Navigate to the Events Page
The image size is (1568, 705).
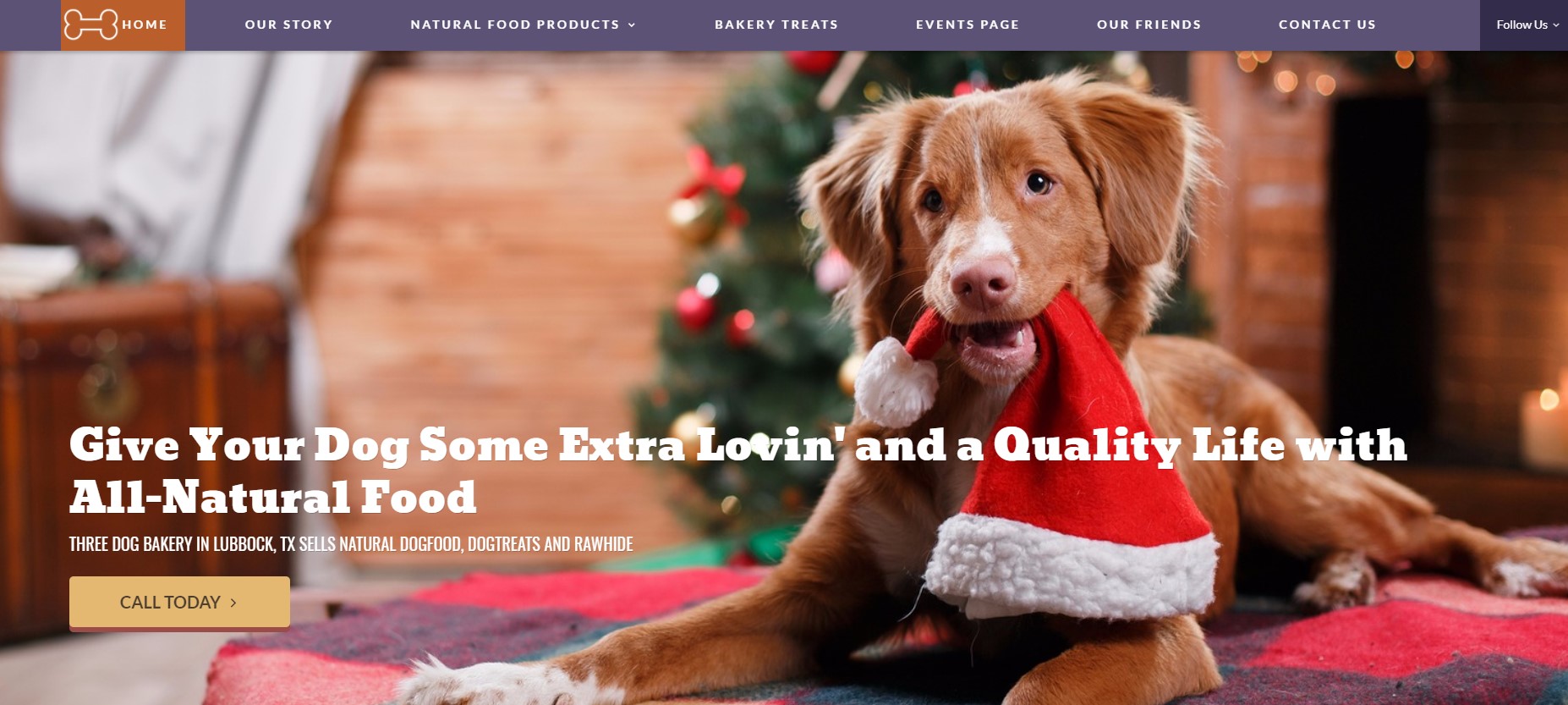968,25
